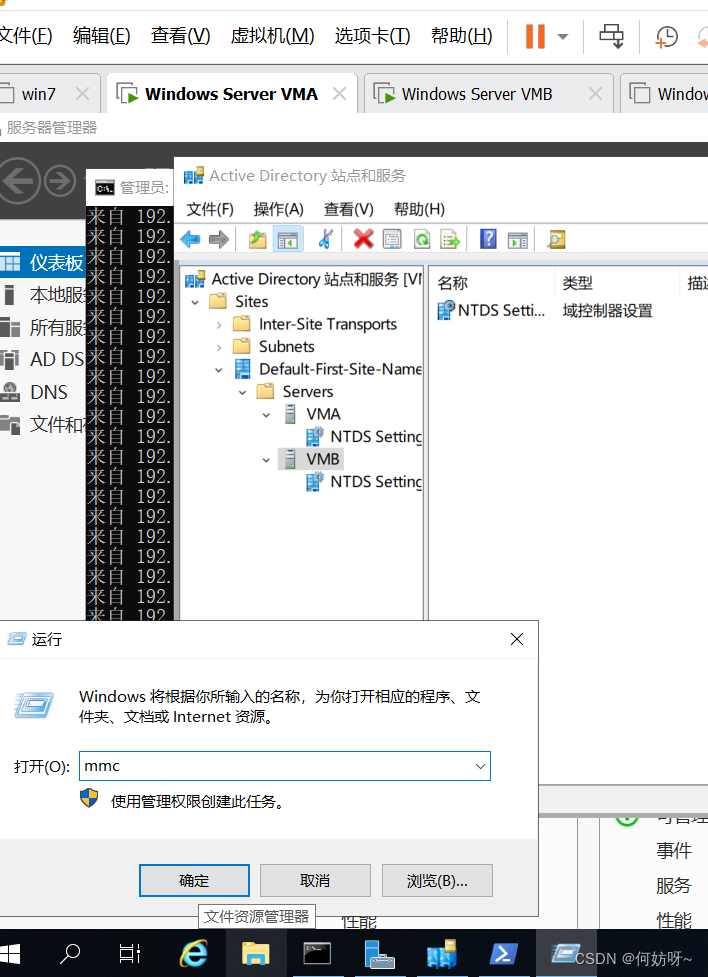Open the VMware pause button dropdown arrow
The height and width of the screenshot is (977, 708).
point(563,36)
